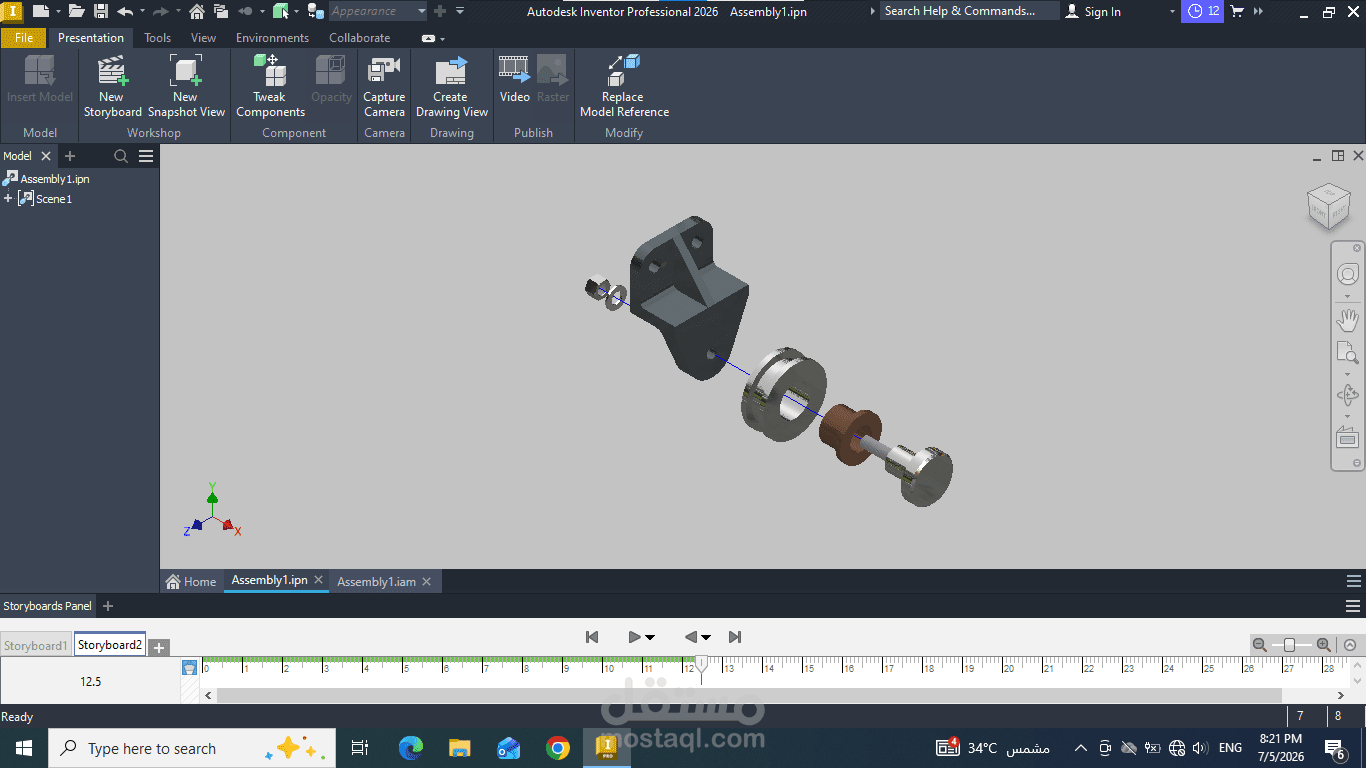Viewport: 1366px width, 768px height.
Task: Click the scratch zone icon on the timeline
Action: pos(189,667)
